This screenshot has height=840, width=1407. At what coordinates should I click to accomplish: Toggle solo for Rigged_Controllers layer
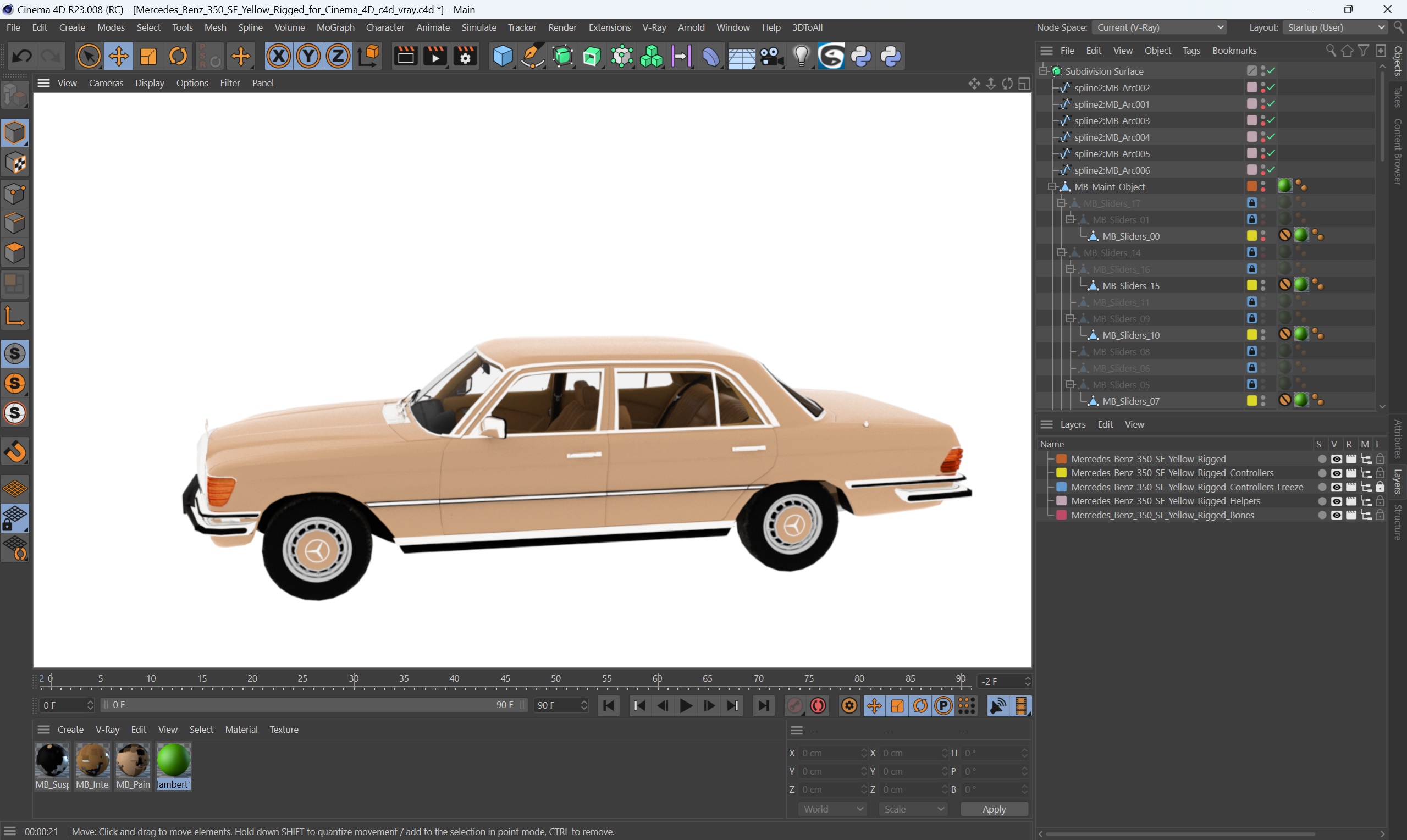coord(1322,473)
